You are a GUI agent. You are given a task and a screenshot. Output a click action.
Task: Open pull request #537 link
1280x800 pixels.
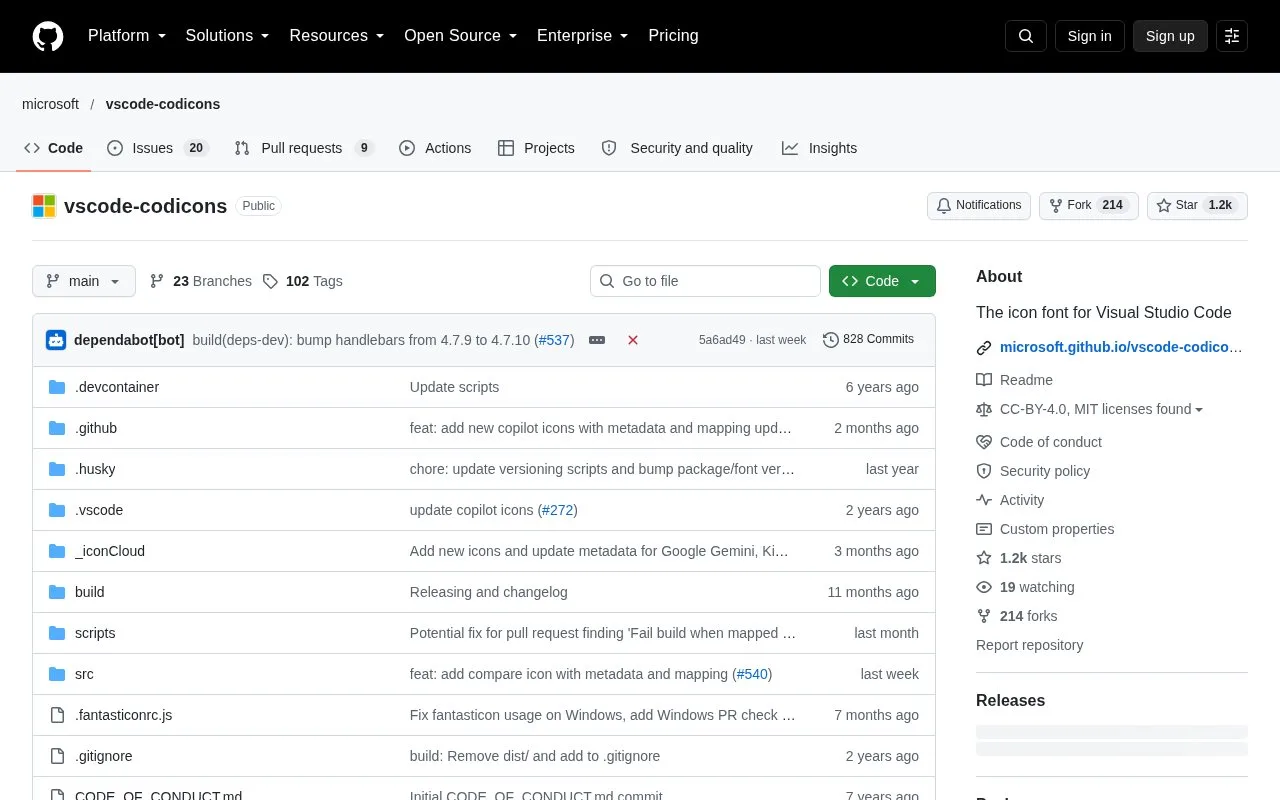point(555,340)
